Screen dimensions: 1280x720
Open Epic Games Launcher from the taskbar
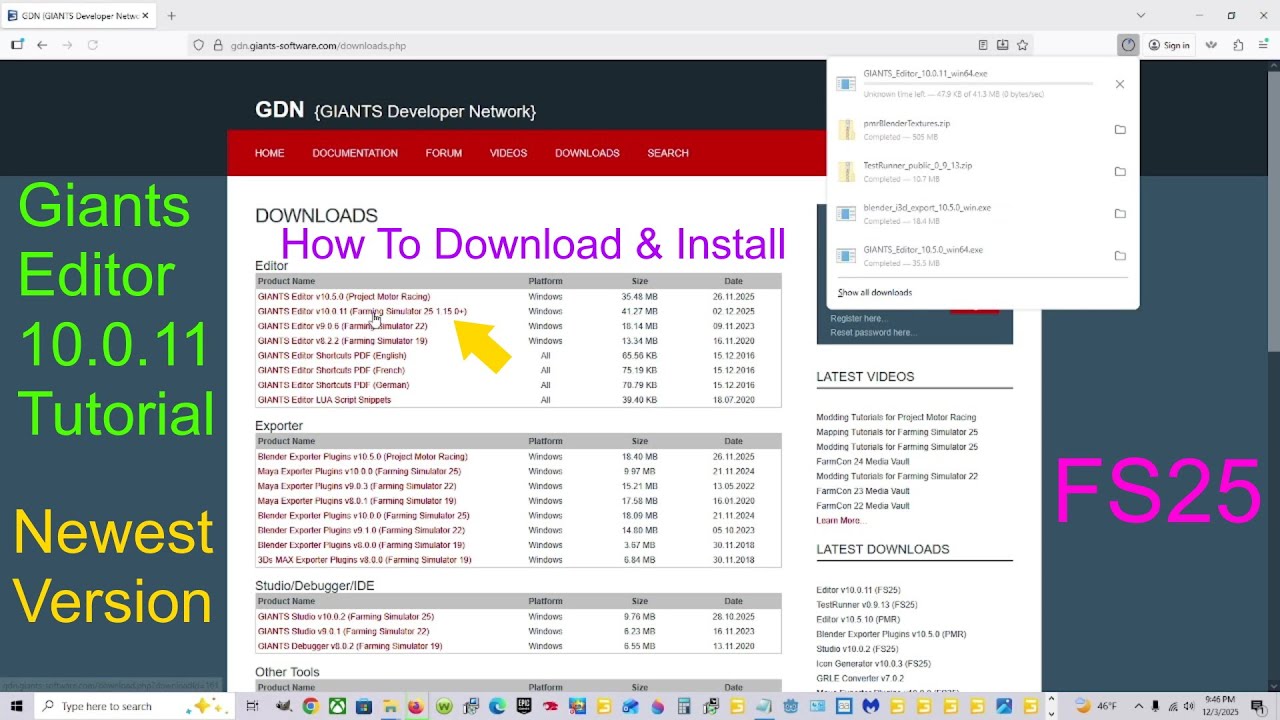click(x=523, y=706)
